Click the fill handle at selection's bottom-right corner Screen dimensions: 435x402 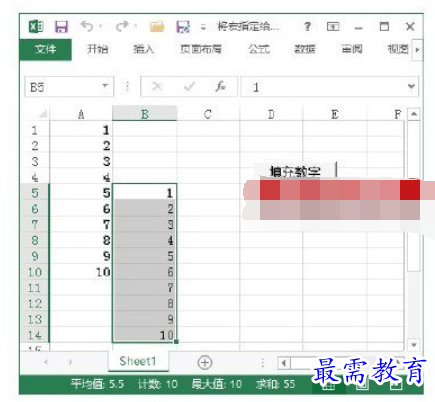[176, 341]
